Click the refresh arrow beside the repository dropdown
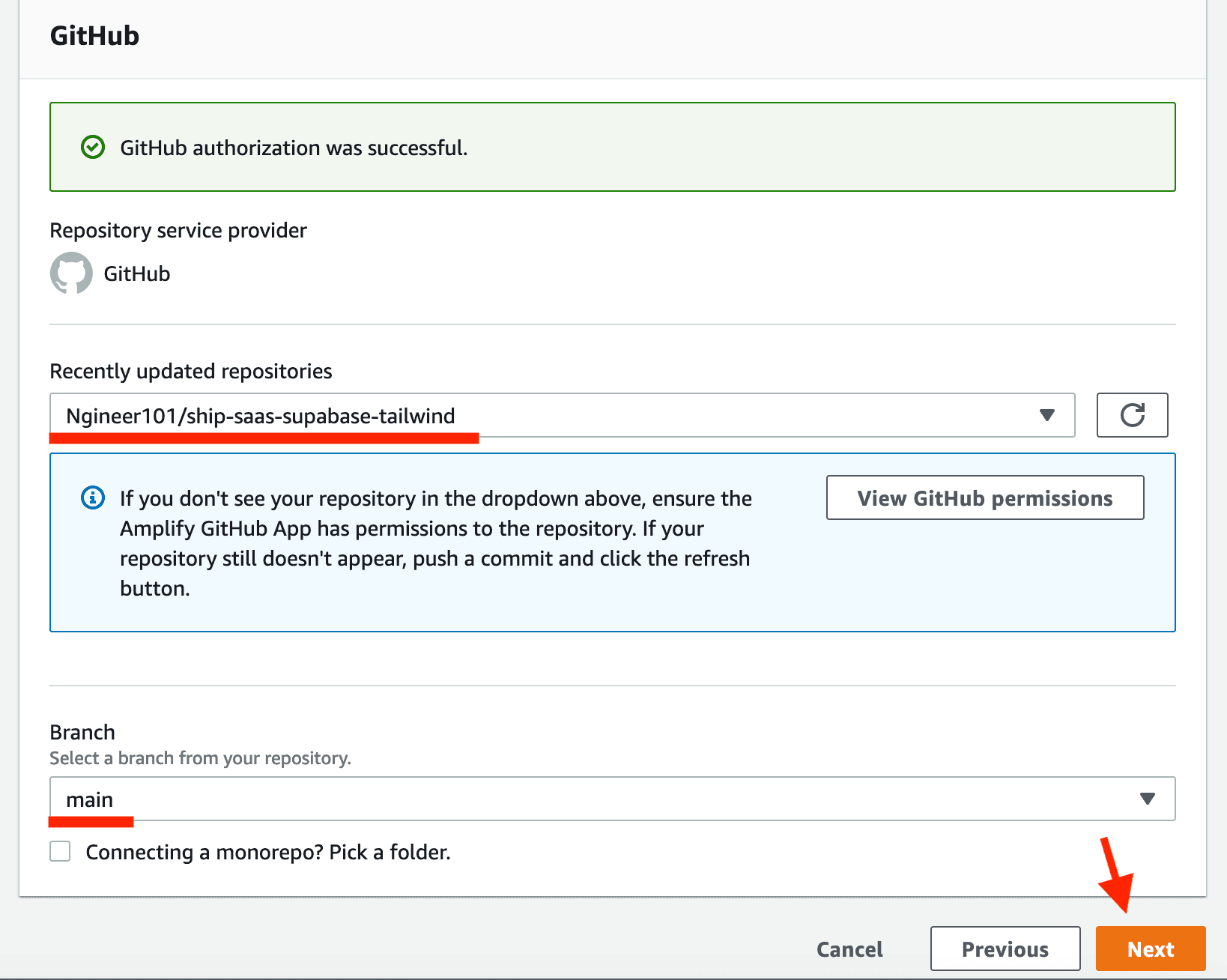The width and height of the screenshot is (1227, 980). click(1132, 415)
